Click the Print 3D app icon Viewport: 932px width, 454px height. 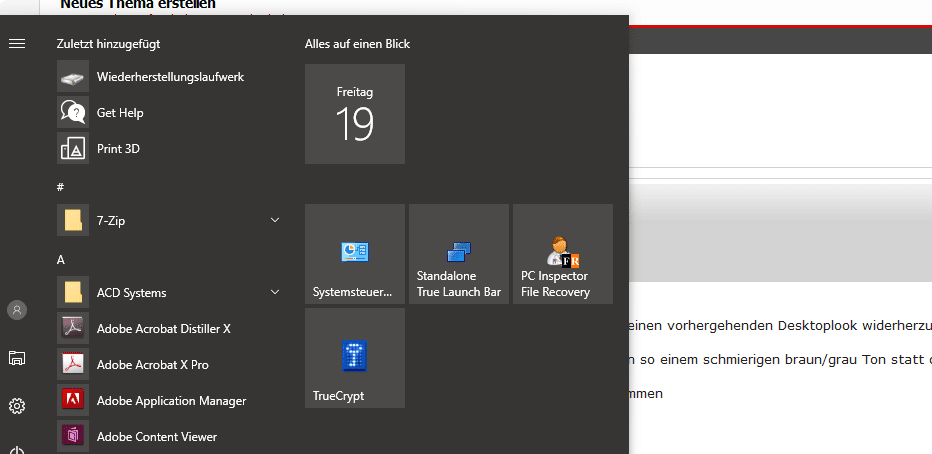[73, 148]
